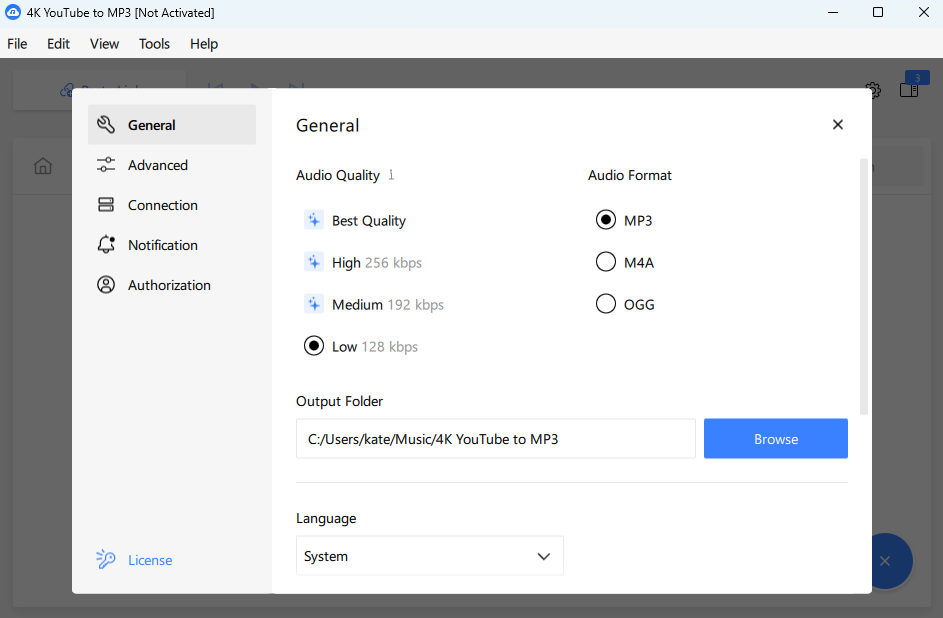Open the Authorization settings tab

coord(172,285)
